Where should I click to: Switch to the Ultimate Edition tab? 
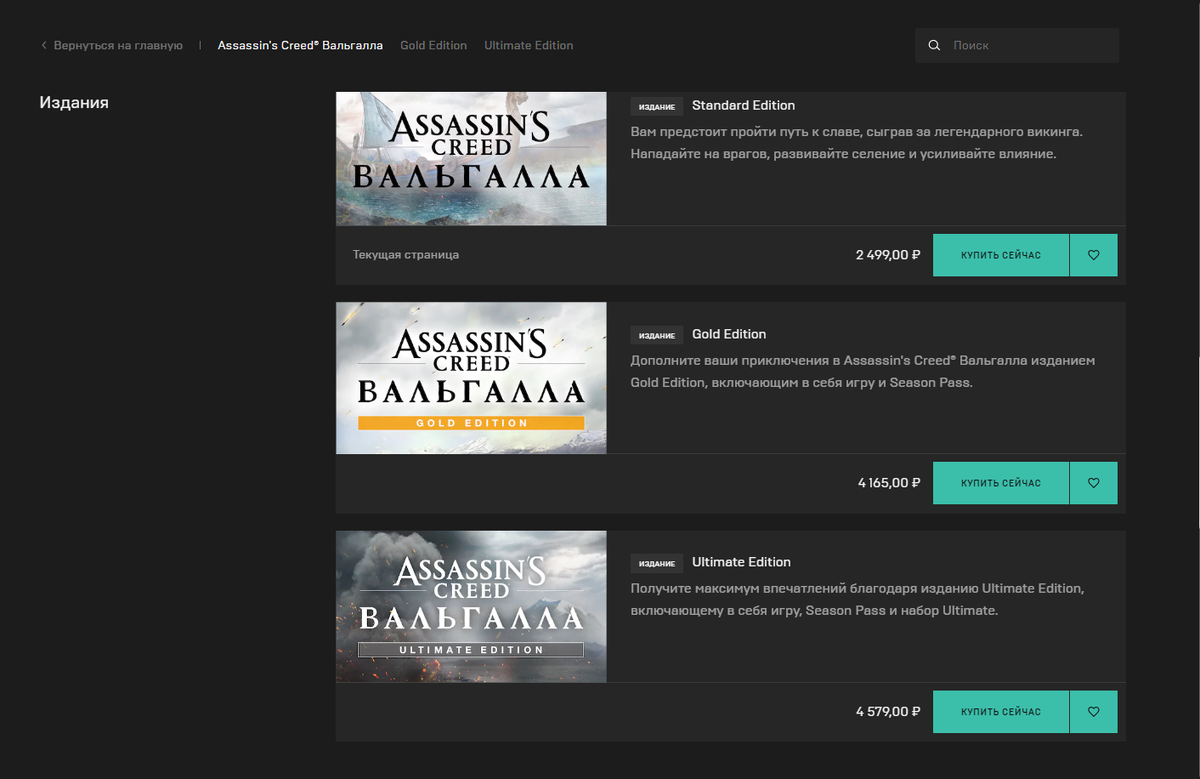click(x=529, y=45)
